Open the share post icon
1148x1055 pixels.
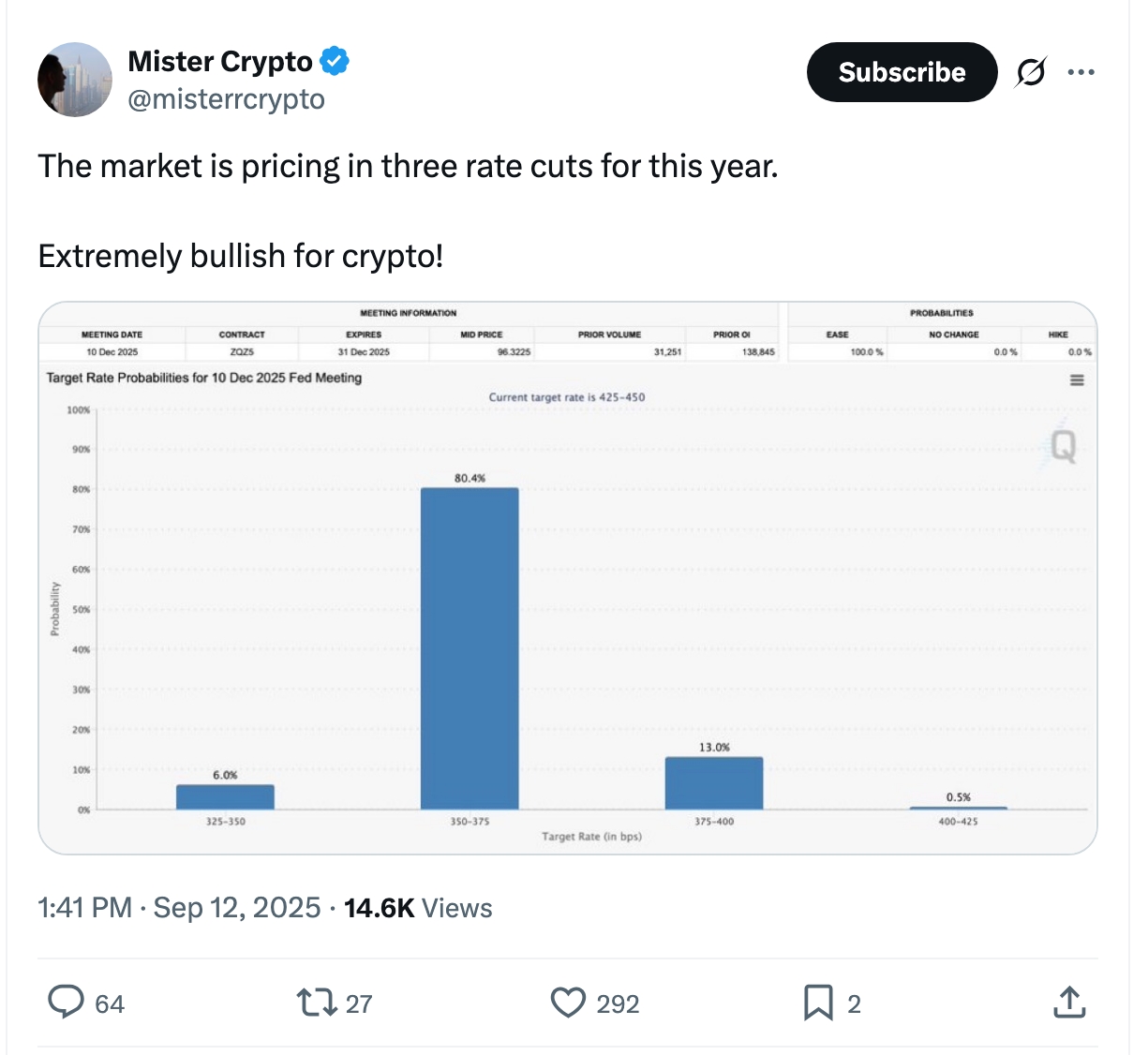point(1069,1003)
